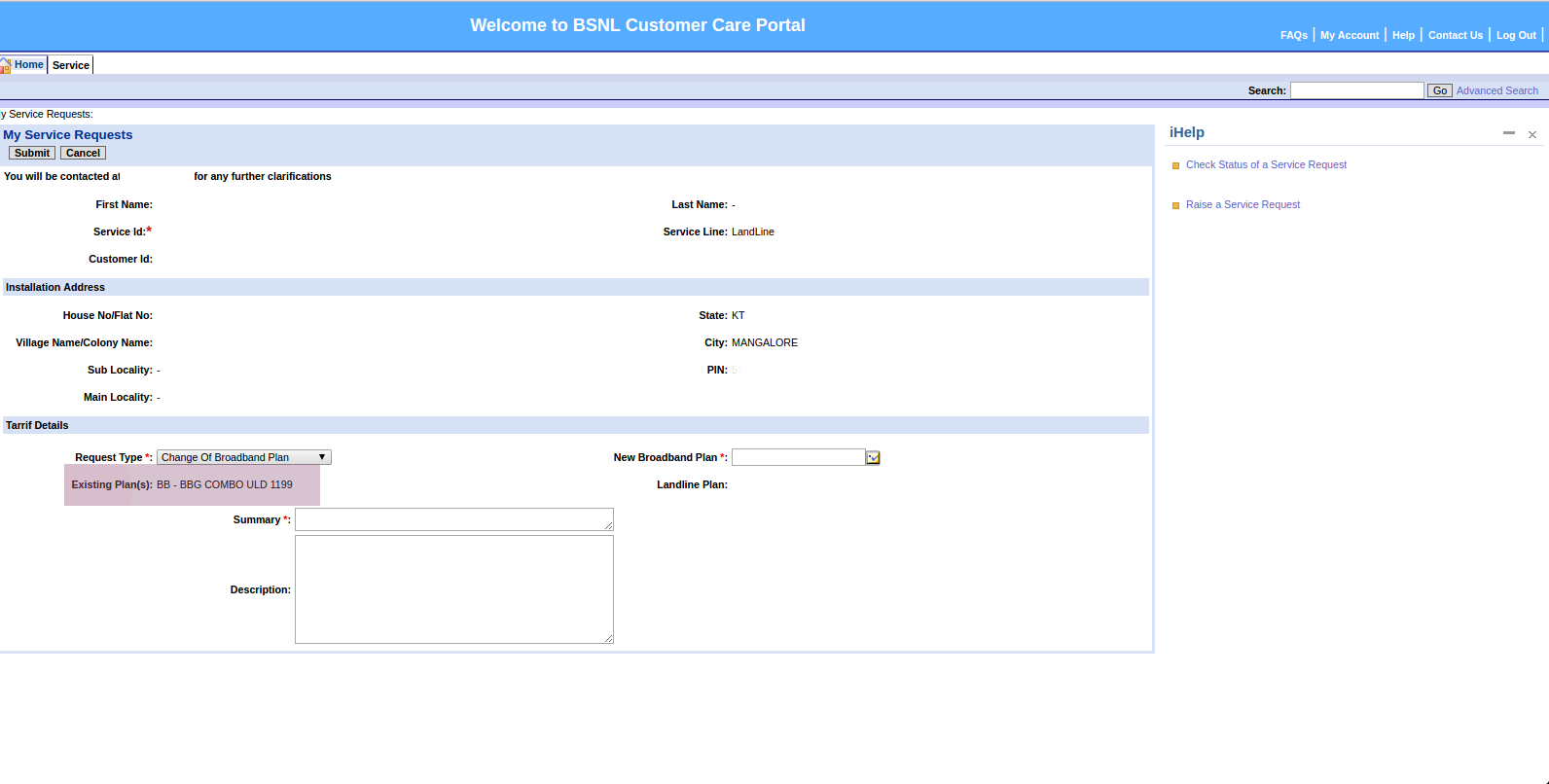Open the FAQs link in header
Screen dimensions: 1549x784
click(x=1293, y=35)
